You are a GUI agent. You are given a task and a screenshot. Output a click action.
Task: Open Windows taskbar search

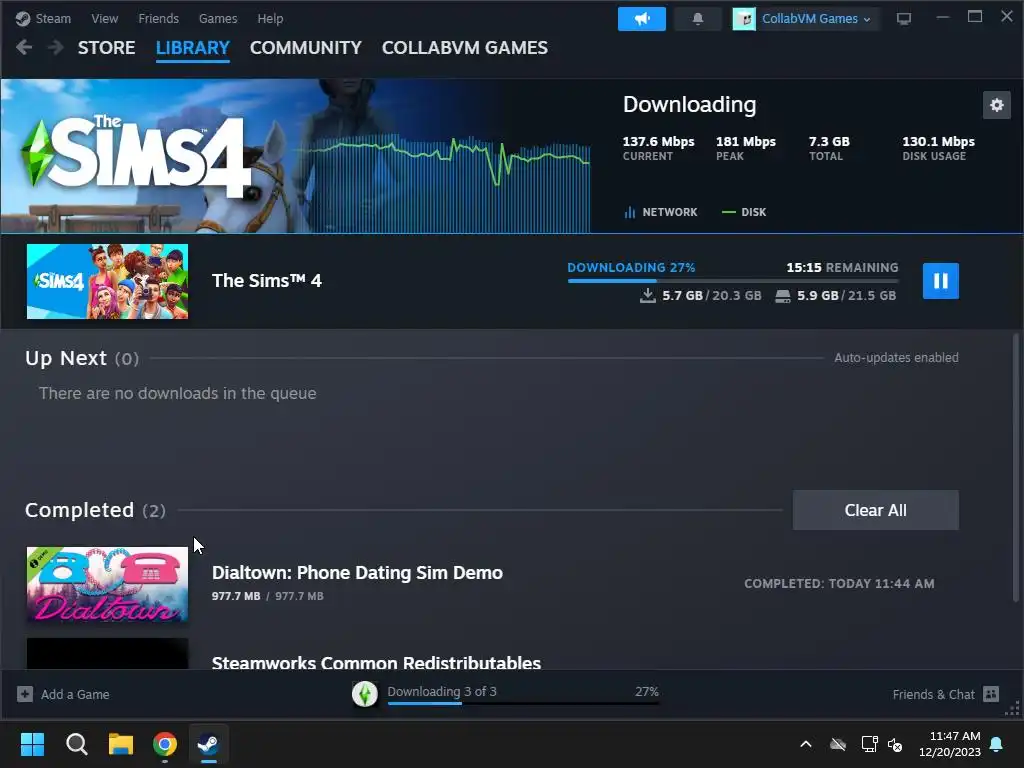tap(76, 744)
